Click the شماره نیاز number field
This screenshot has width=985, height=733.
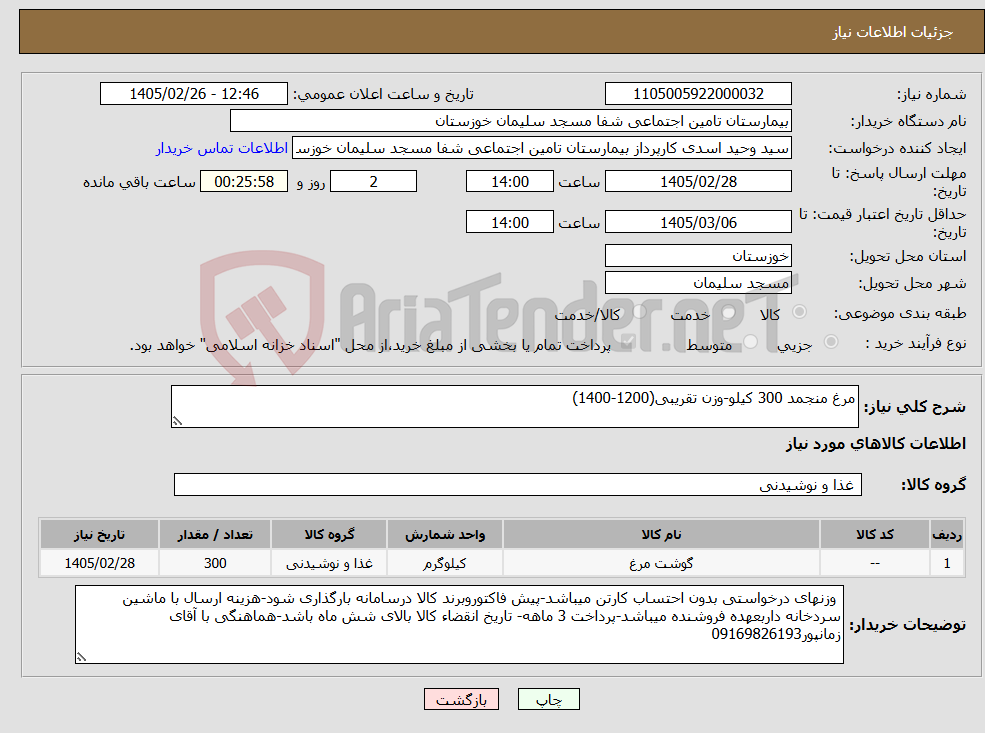698,94
